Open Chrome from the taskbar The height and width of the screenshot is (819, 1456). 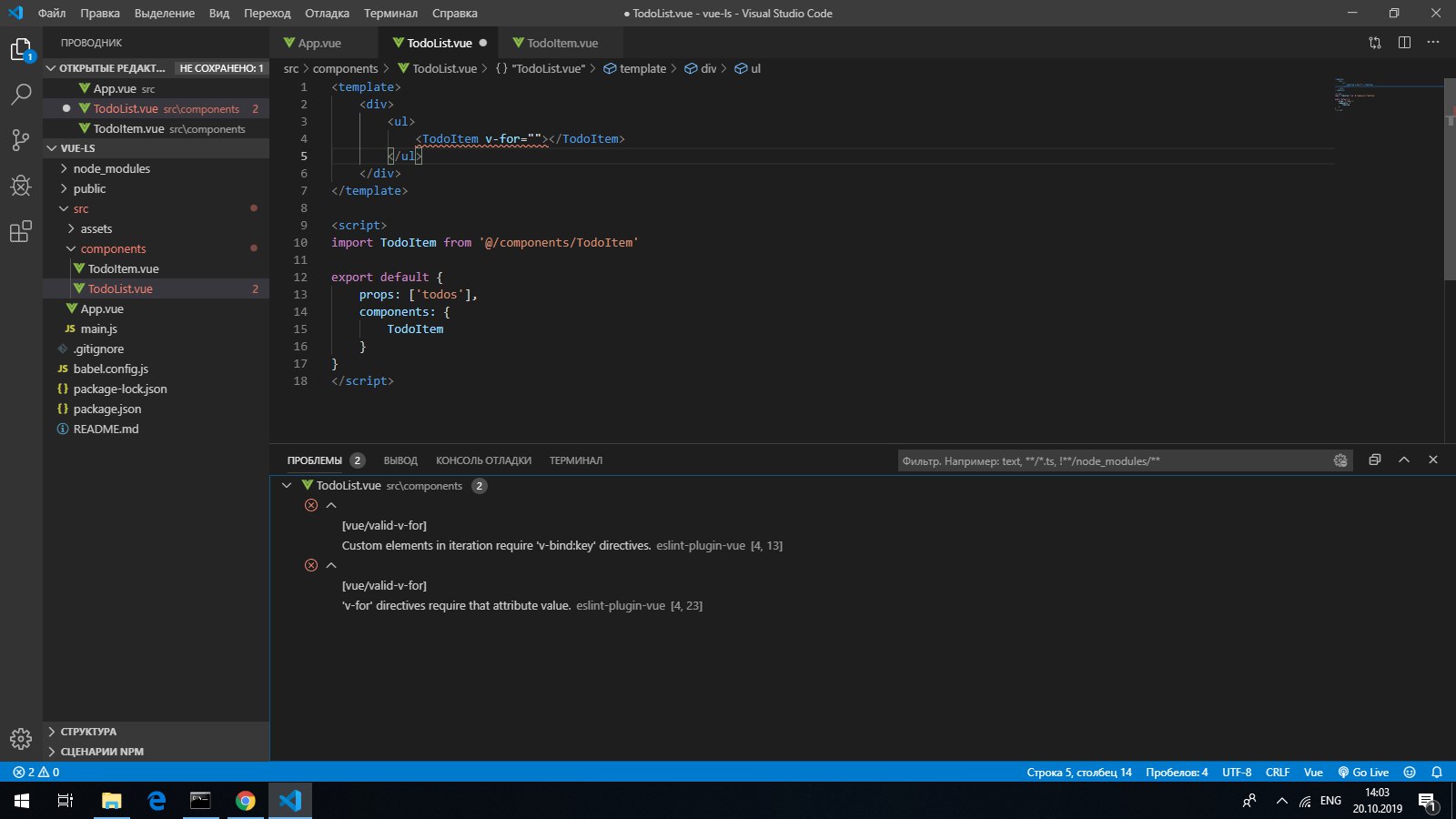pyautogui.click(x=245, y=801)
